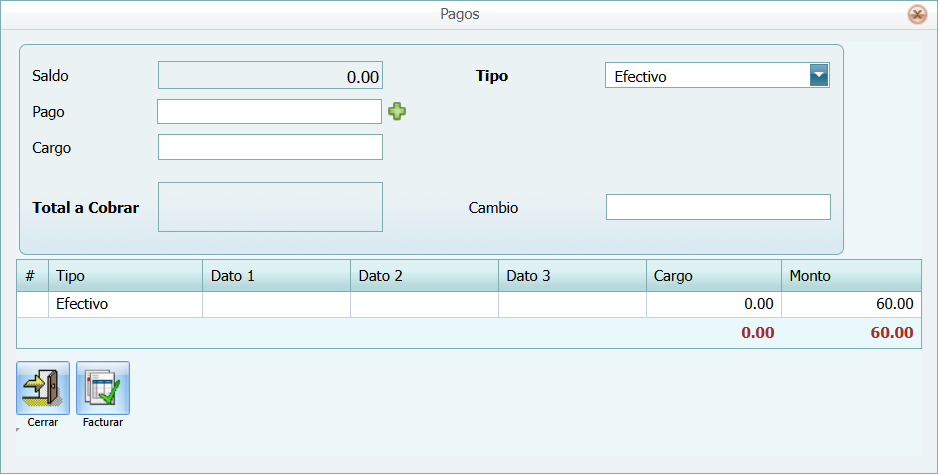Click the Facturar invoice icon button
938x474 pixels.
[x=103, y=388]
